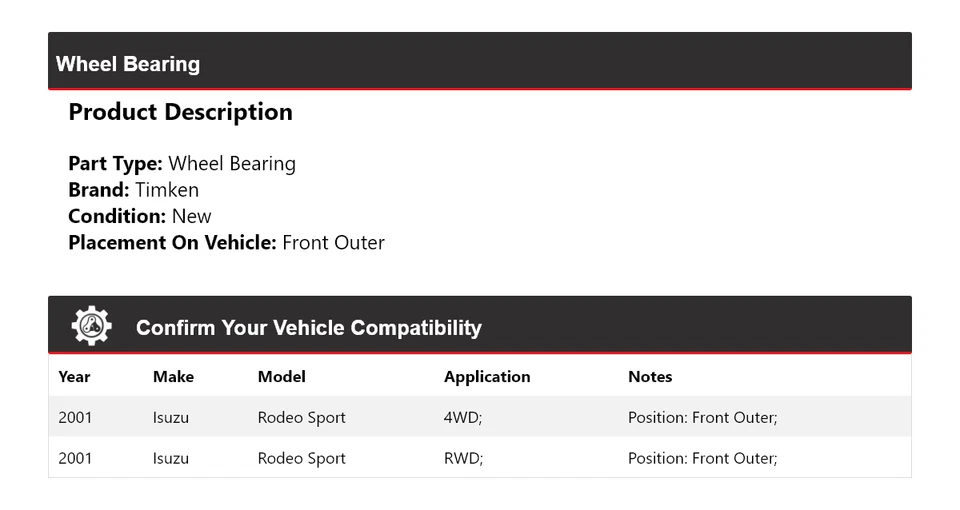This screenshot has width=960, height=510.
Task: Click the Part Type: Wheel Bearing line
Action: tap(182, 164)
